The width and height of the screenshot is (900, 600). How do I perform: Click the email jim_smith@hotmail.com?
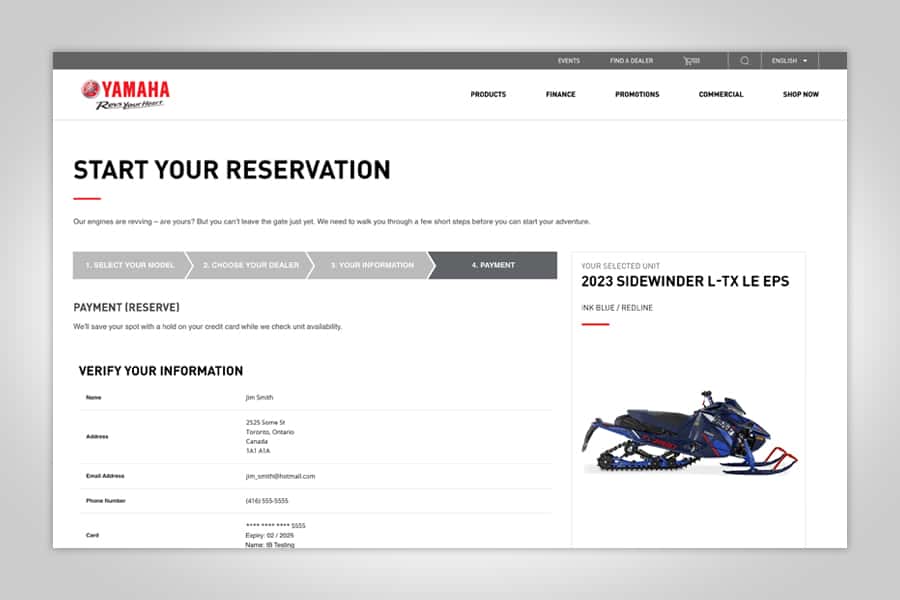280,476
